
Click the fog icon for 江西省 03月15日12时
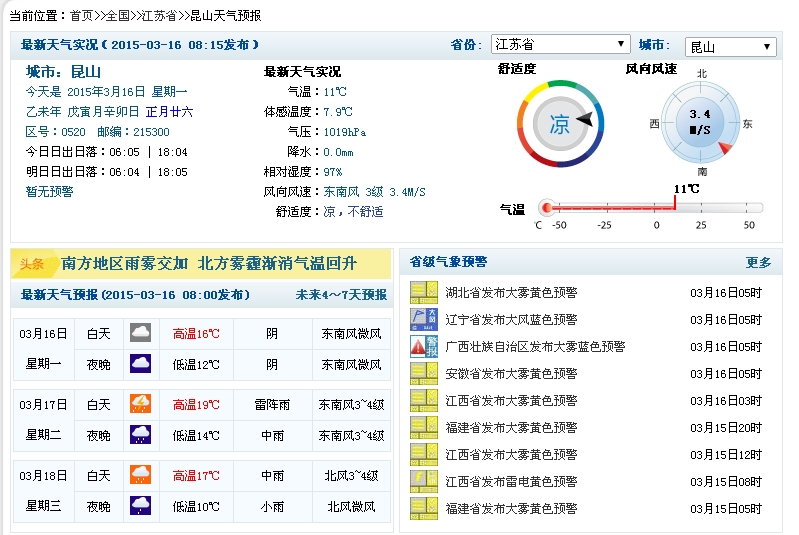[x=424, y=454]
